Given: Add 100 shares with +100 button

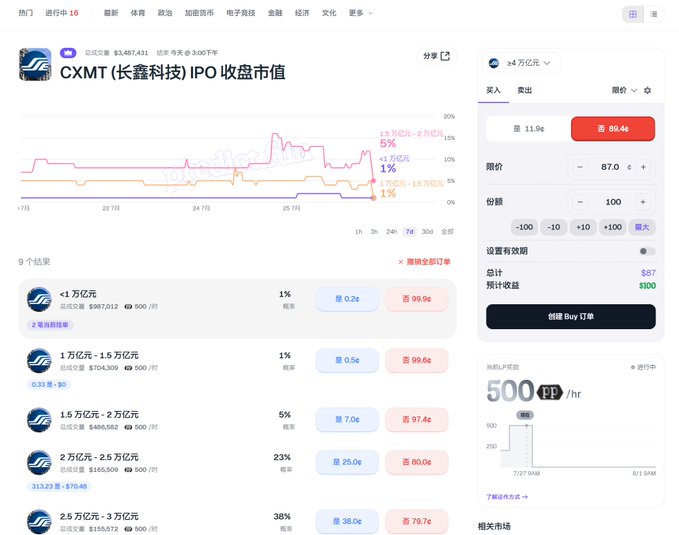Looking at the screenshot, I should (x=612, y=227).
